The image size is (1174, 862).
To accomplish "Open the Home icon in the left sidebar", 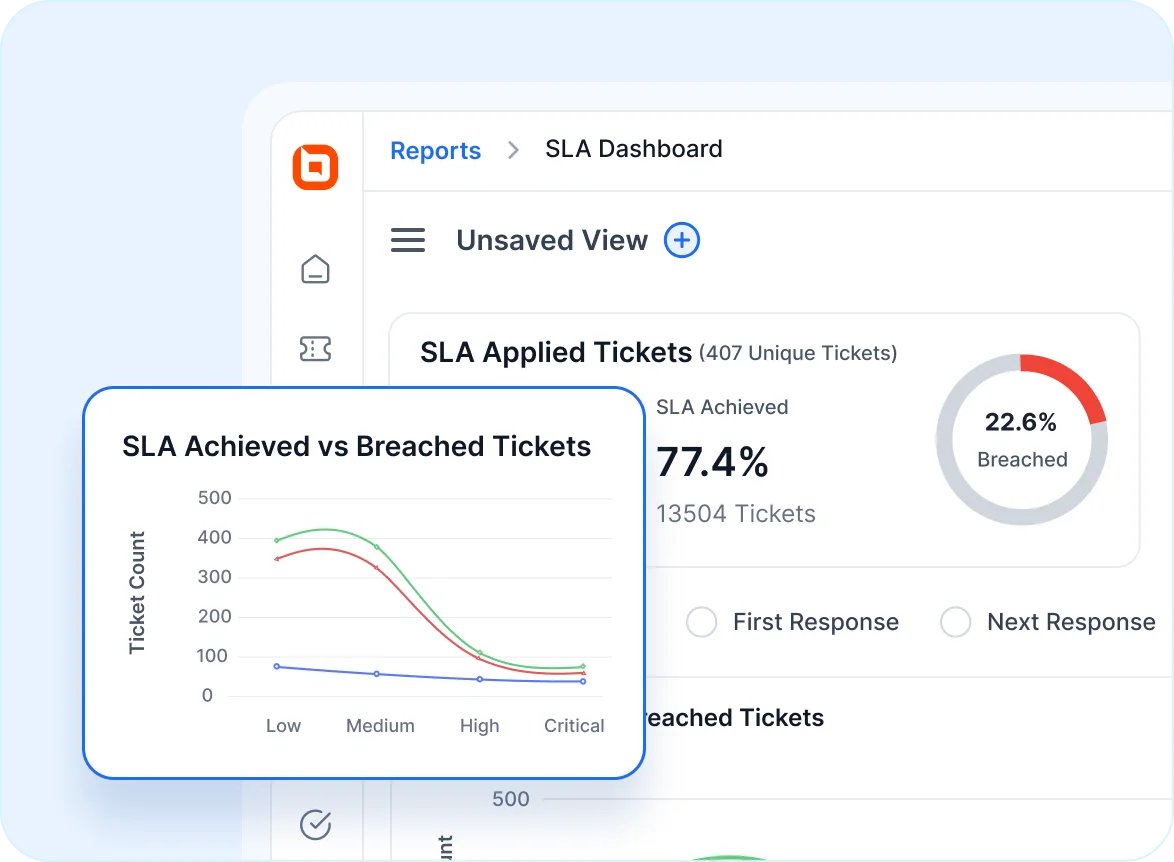I will 315,268.
